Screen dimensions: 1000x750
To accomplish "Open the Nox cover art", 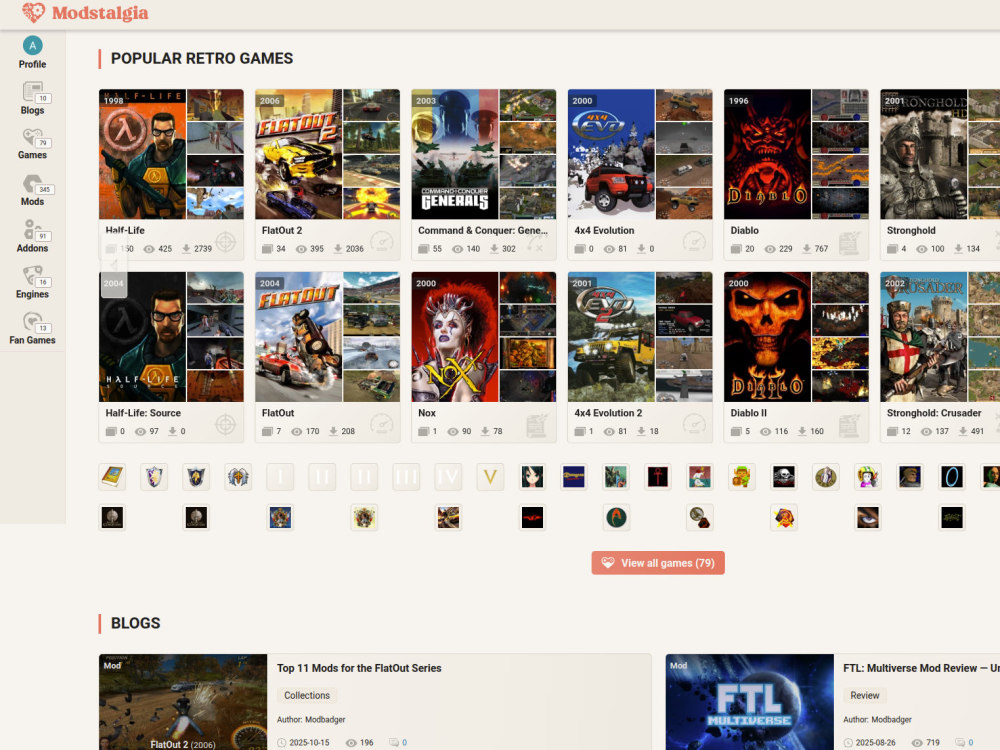I will tap(455, 337).
